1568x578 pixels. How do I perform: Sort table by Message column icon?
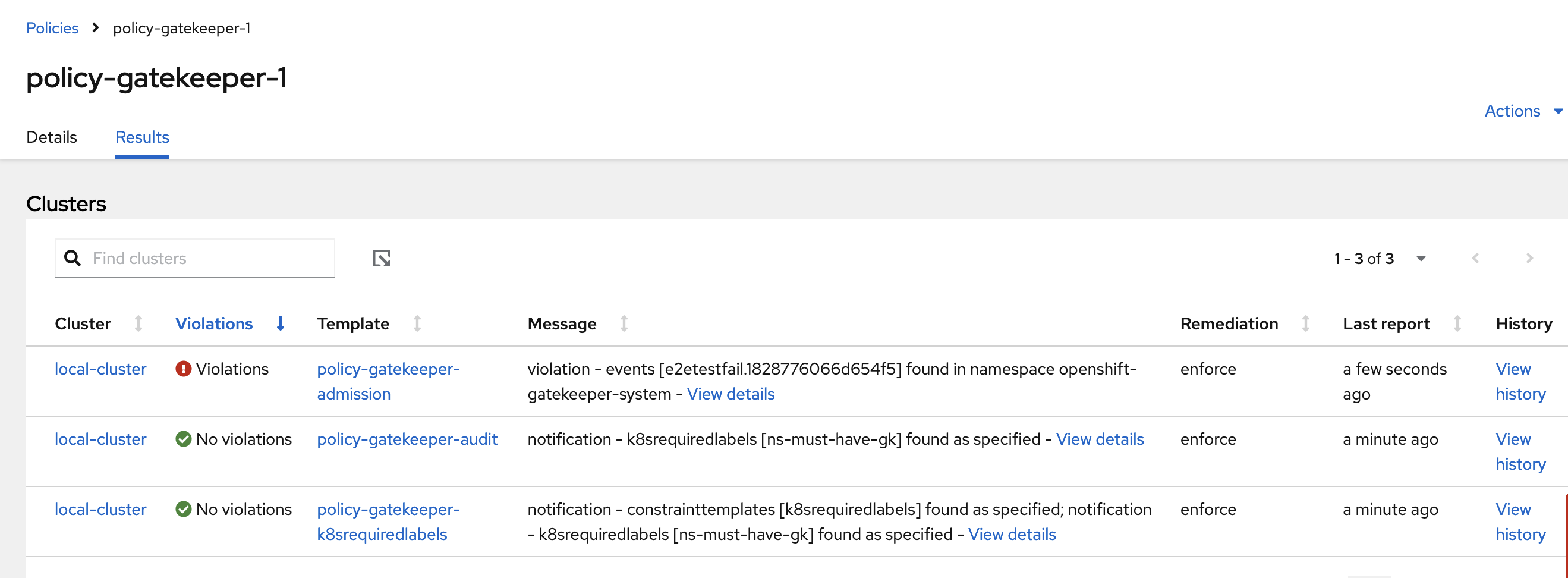(x=624, y=323)
